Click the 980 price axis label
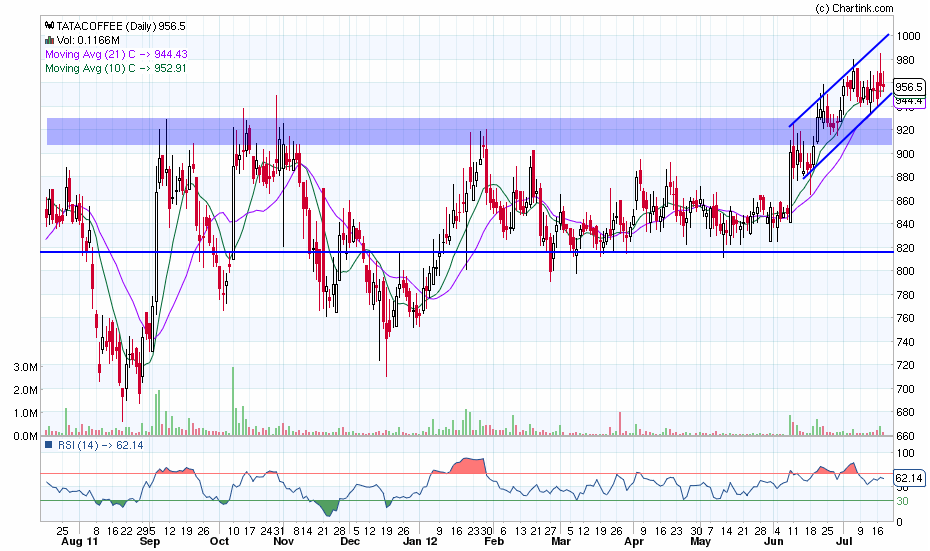 coord(905,60)
